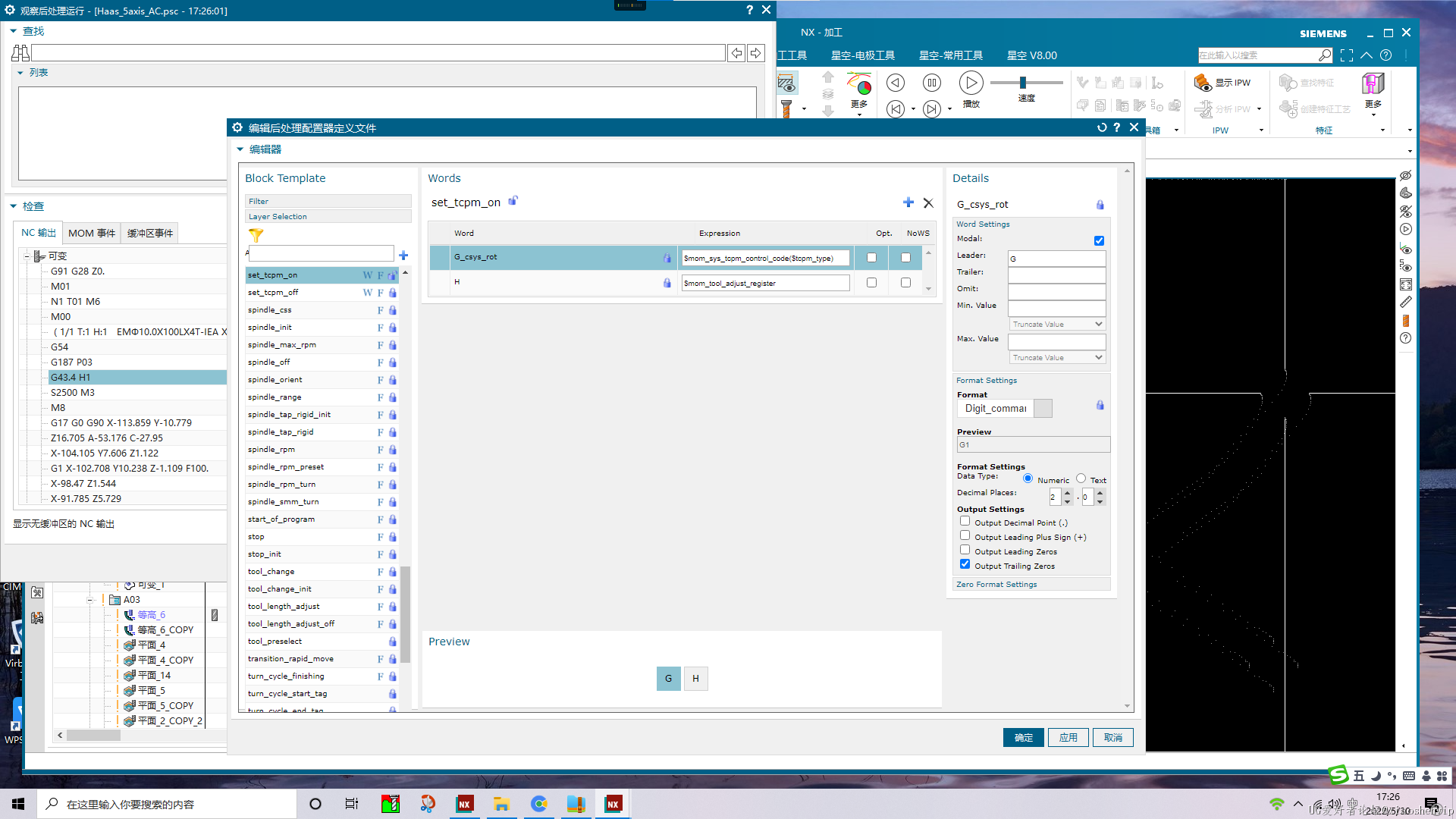Screen dimensions: 1456x819
Task: Expand Zero Format Settings section
Action: tap(1031, 585)
